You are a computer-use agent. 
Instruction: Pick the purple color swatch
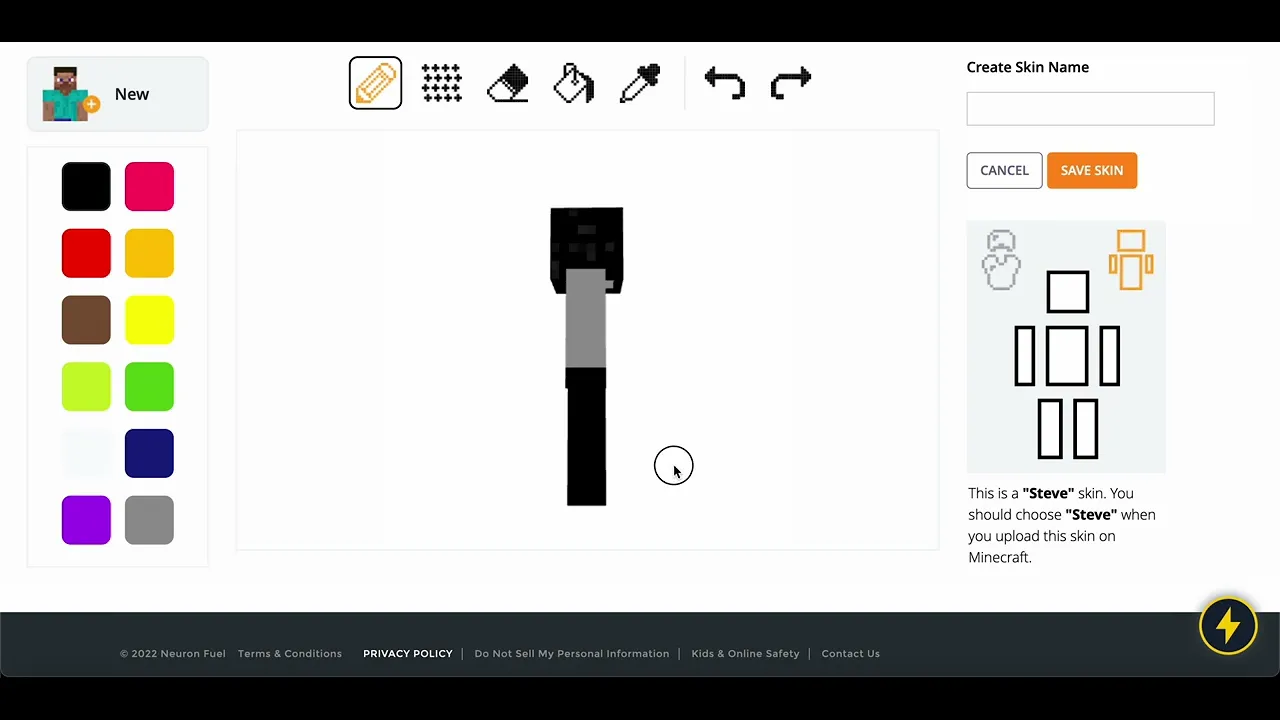(x=86, y=520)
